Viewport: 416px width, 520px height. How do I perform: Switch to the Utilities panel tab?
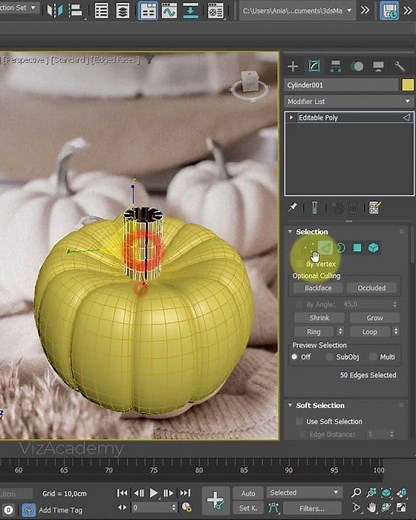point(399,66)
